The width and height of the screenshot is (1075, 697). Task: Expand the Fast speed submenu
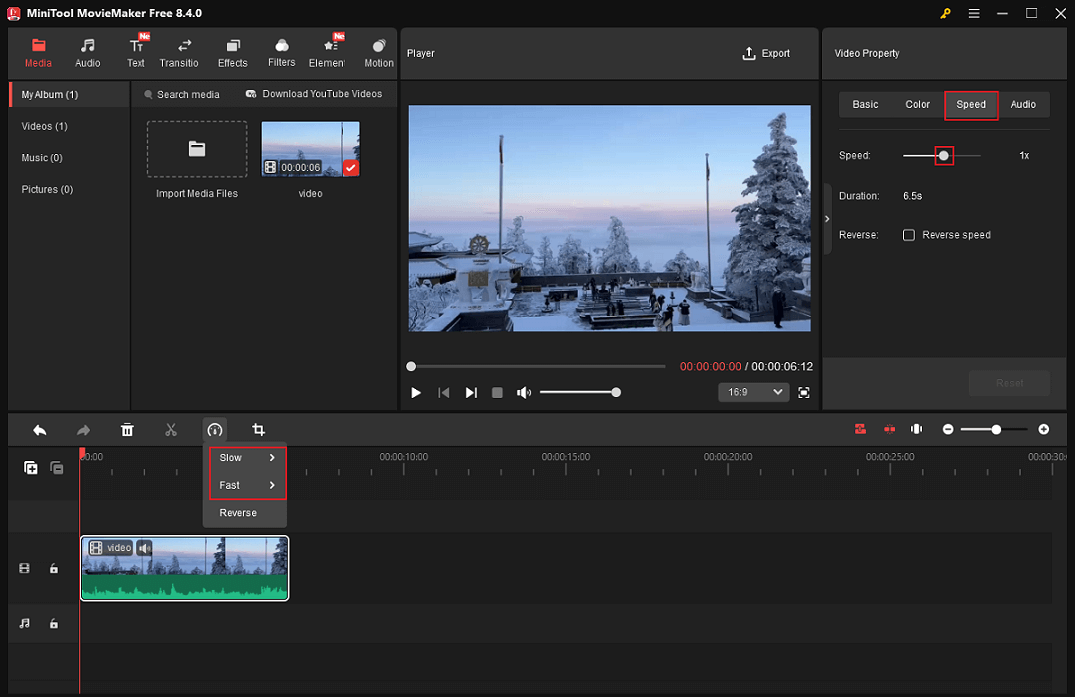pos(240,484)
